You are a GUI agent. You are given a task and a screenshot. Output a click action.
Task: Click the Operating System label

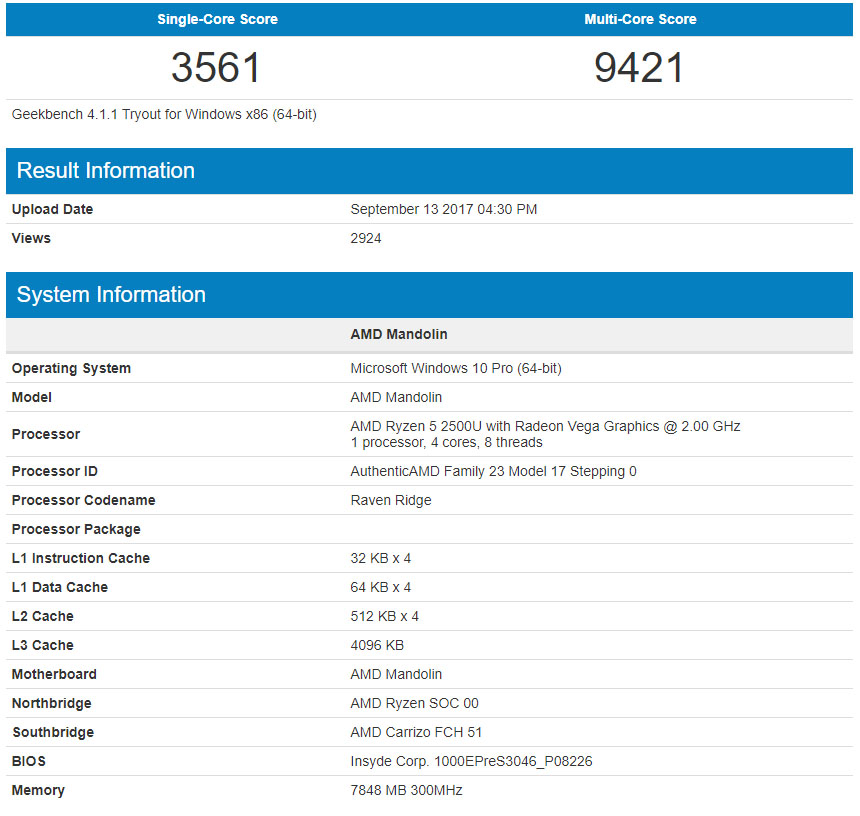(71, 368)
